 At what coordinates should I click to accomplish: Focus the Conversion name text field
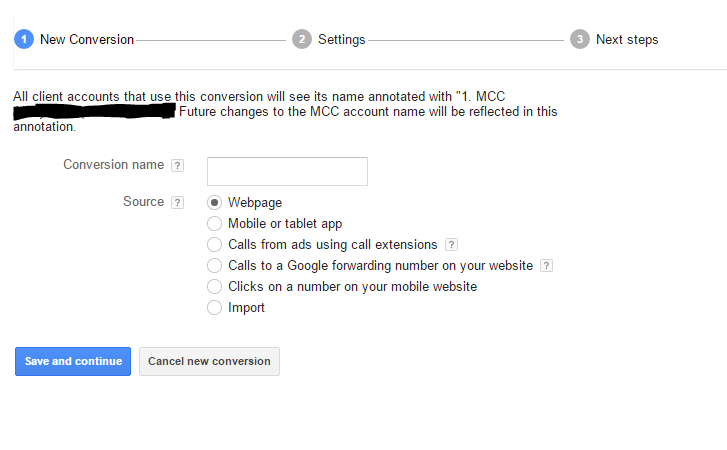tap(287, 171)
